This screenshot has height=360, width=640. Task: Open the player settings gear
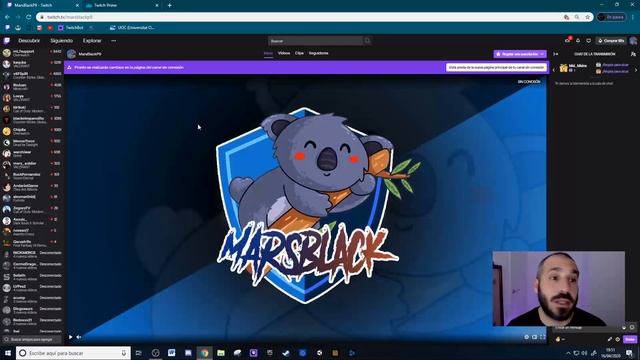coord(527,337)
